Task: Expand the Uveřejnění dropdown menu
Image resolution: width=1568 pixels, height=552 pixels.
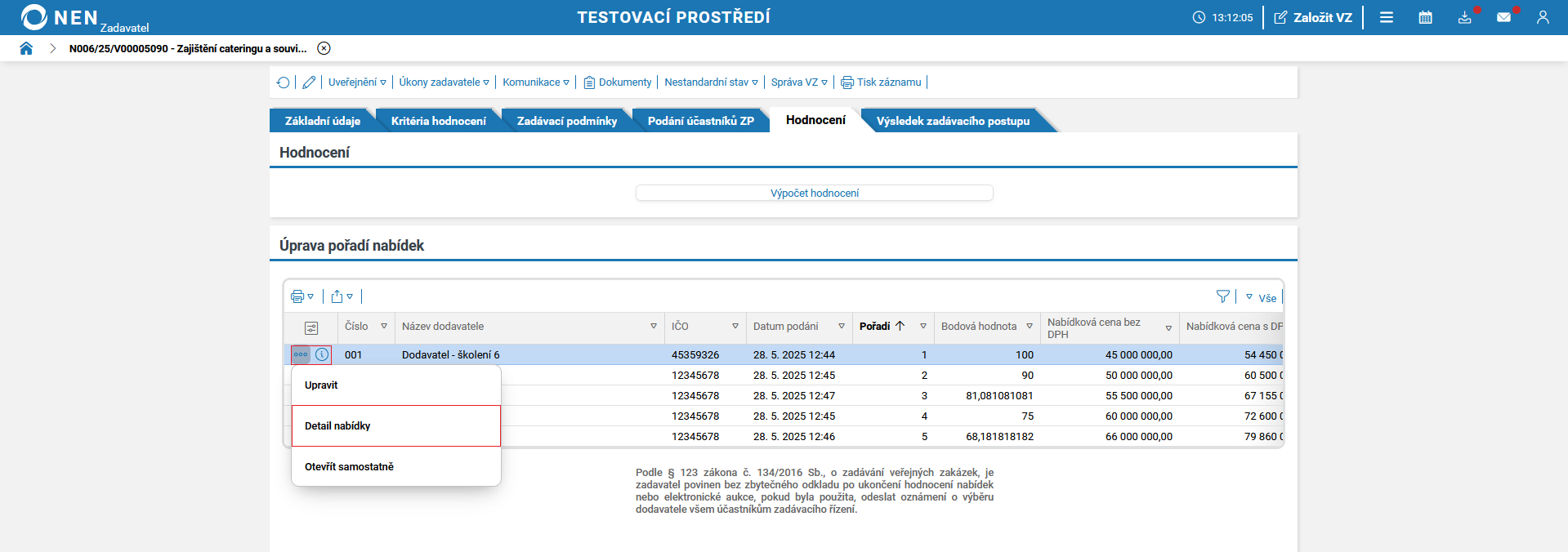Action: point(357,82)
